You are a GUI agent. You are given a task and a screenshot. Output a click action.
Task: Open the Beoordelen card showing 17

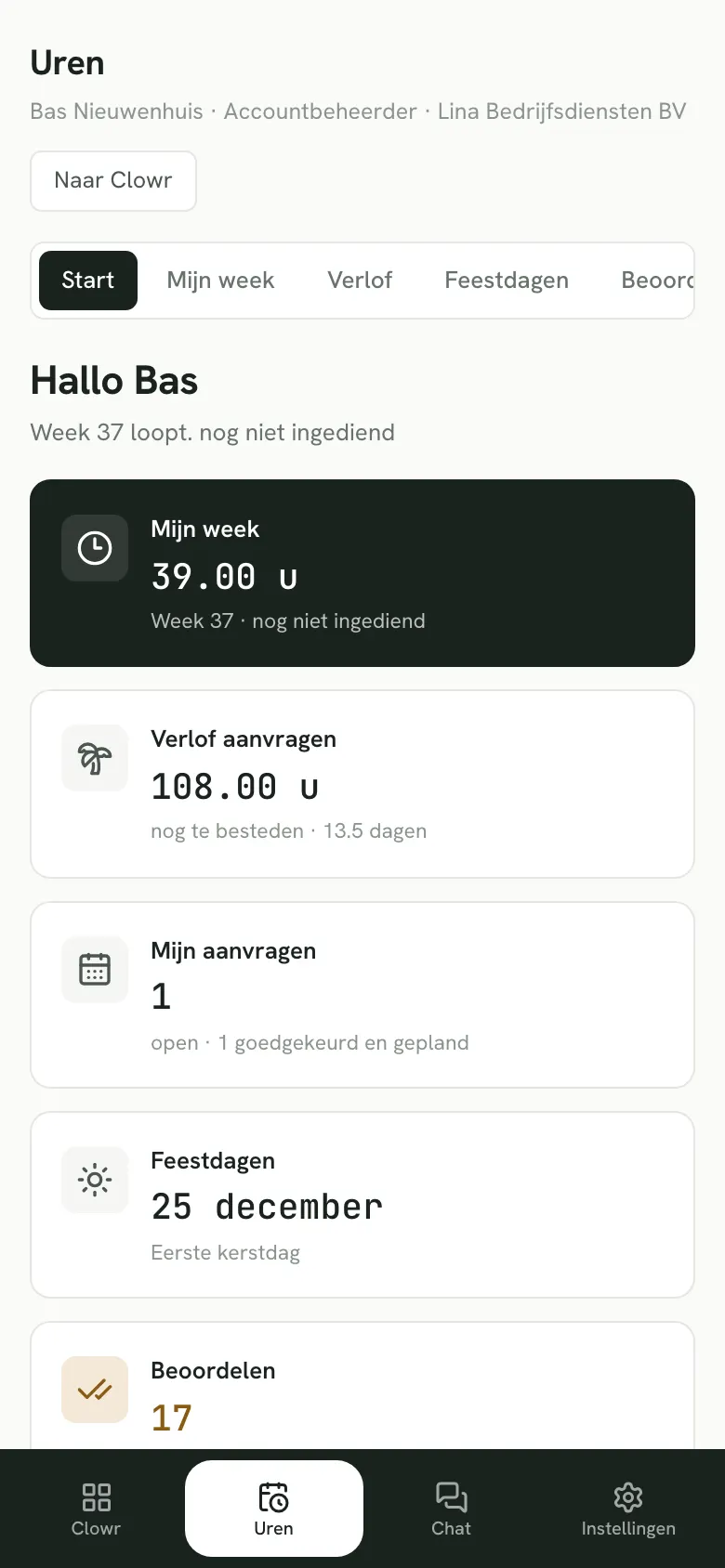coord(362,1385)
